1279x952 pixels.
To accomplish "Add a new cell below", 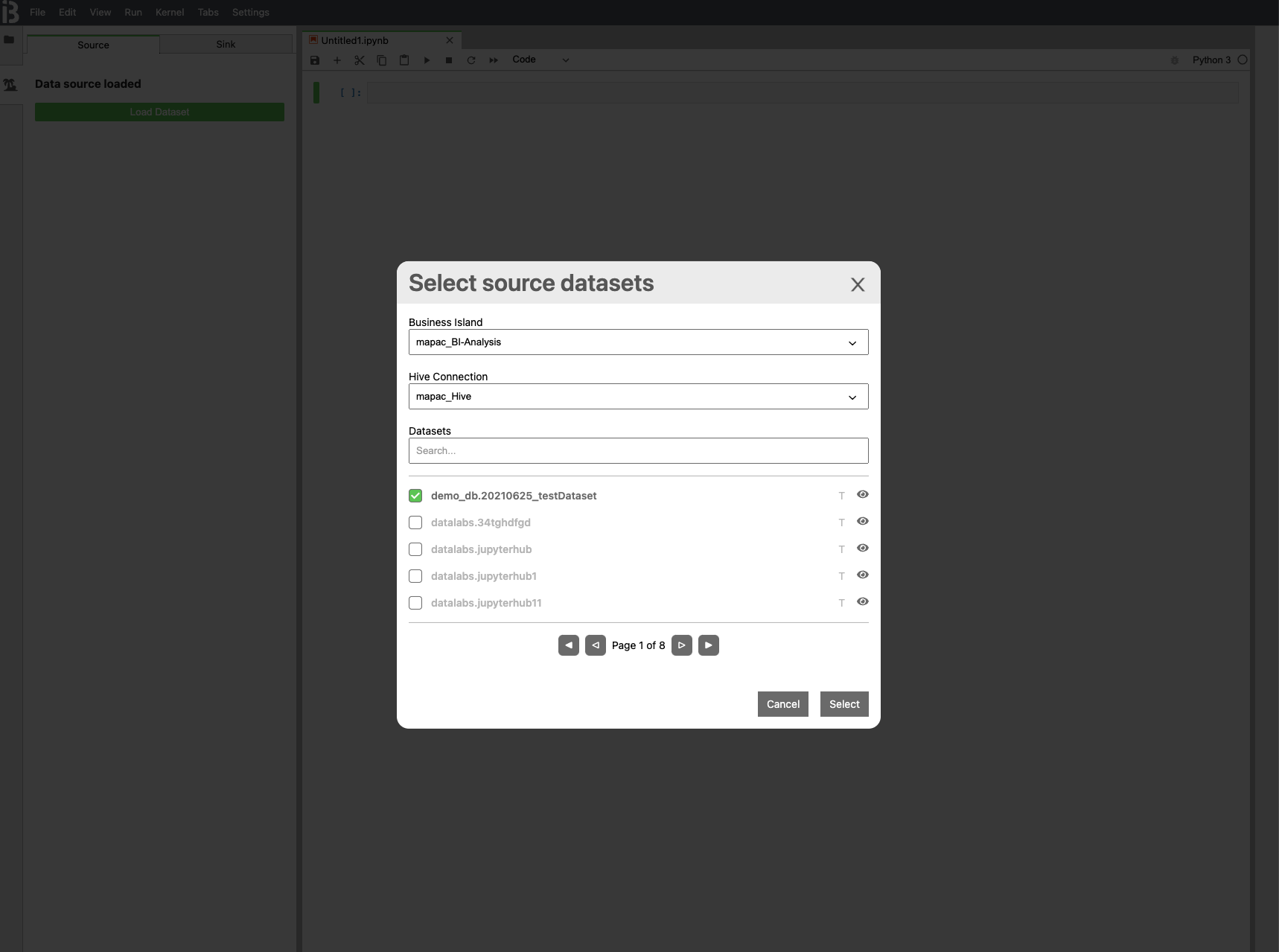I will point(337,60).
